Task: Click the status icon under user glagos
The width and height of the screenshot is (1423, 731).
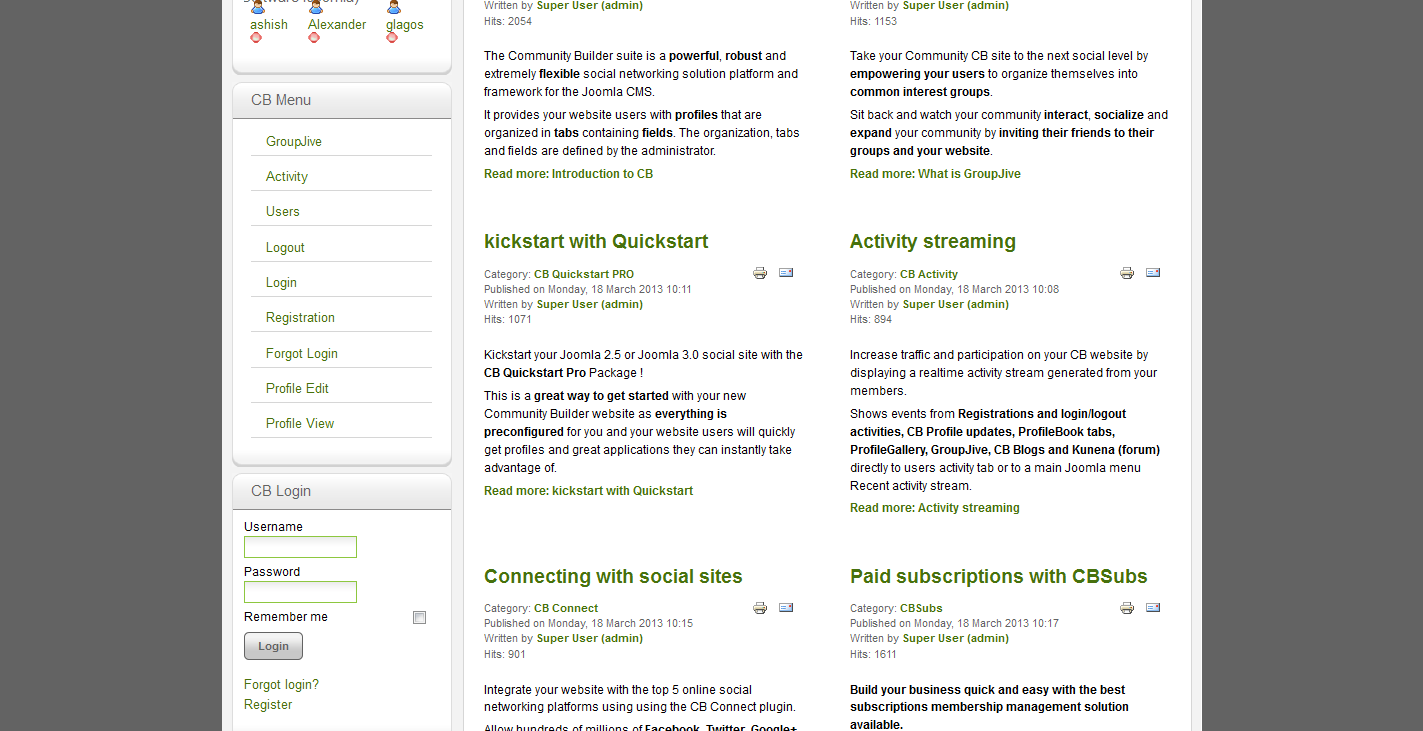Action: pos(392,38)
